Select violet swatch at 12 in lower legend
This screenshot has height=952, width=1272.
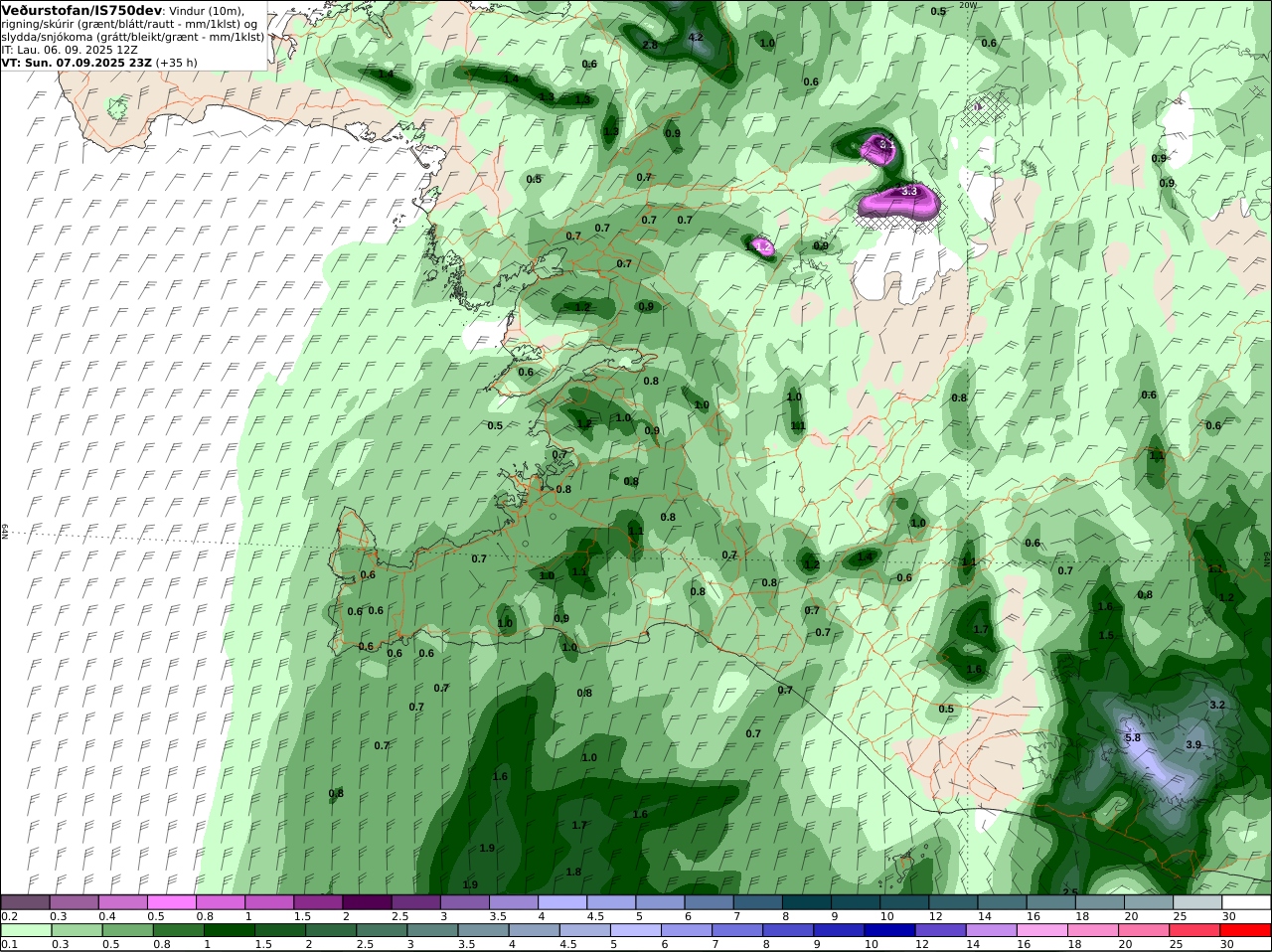(x=939, y=930)
